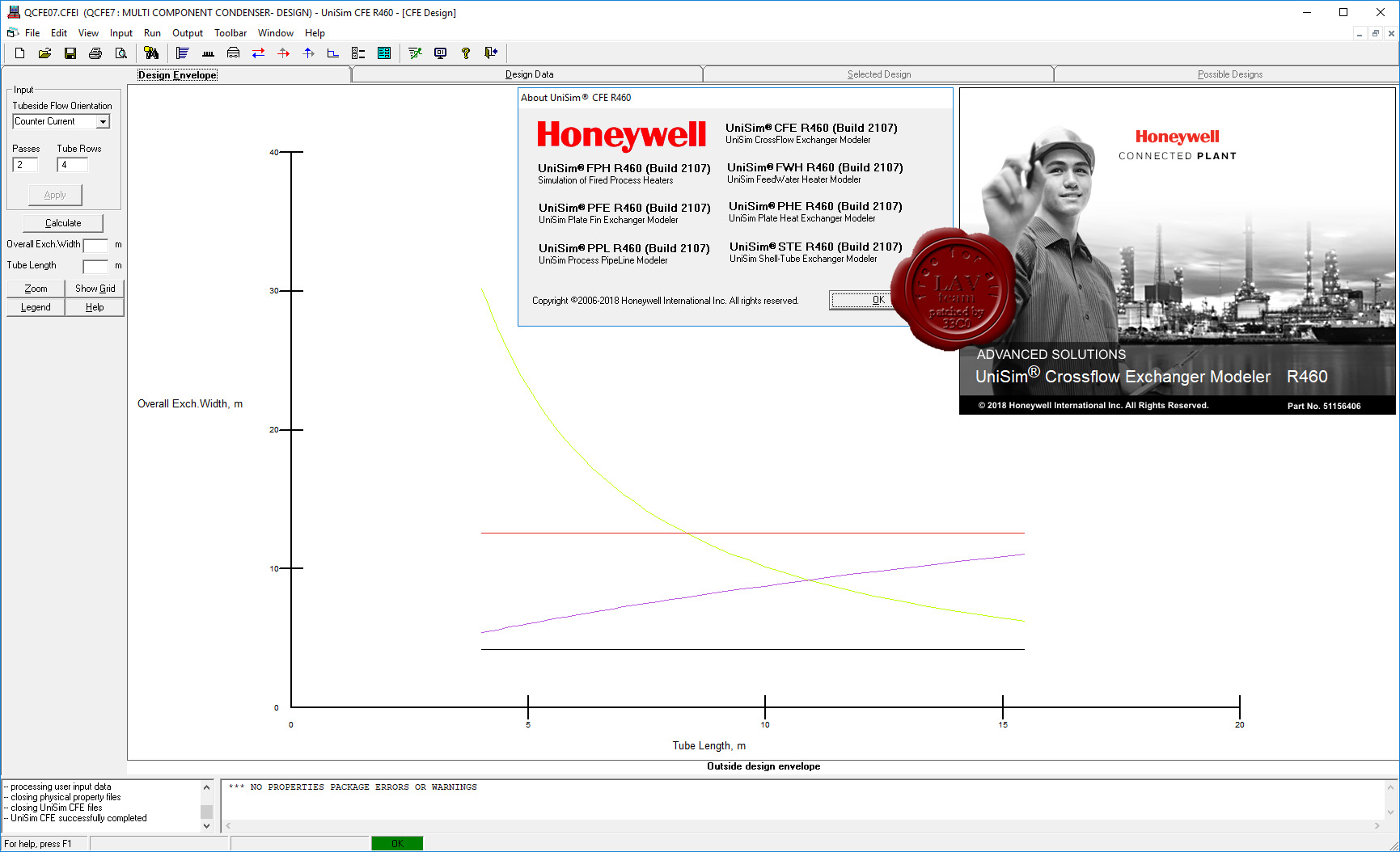
Task: Click the blue monitor display icon
Action: 440,53
